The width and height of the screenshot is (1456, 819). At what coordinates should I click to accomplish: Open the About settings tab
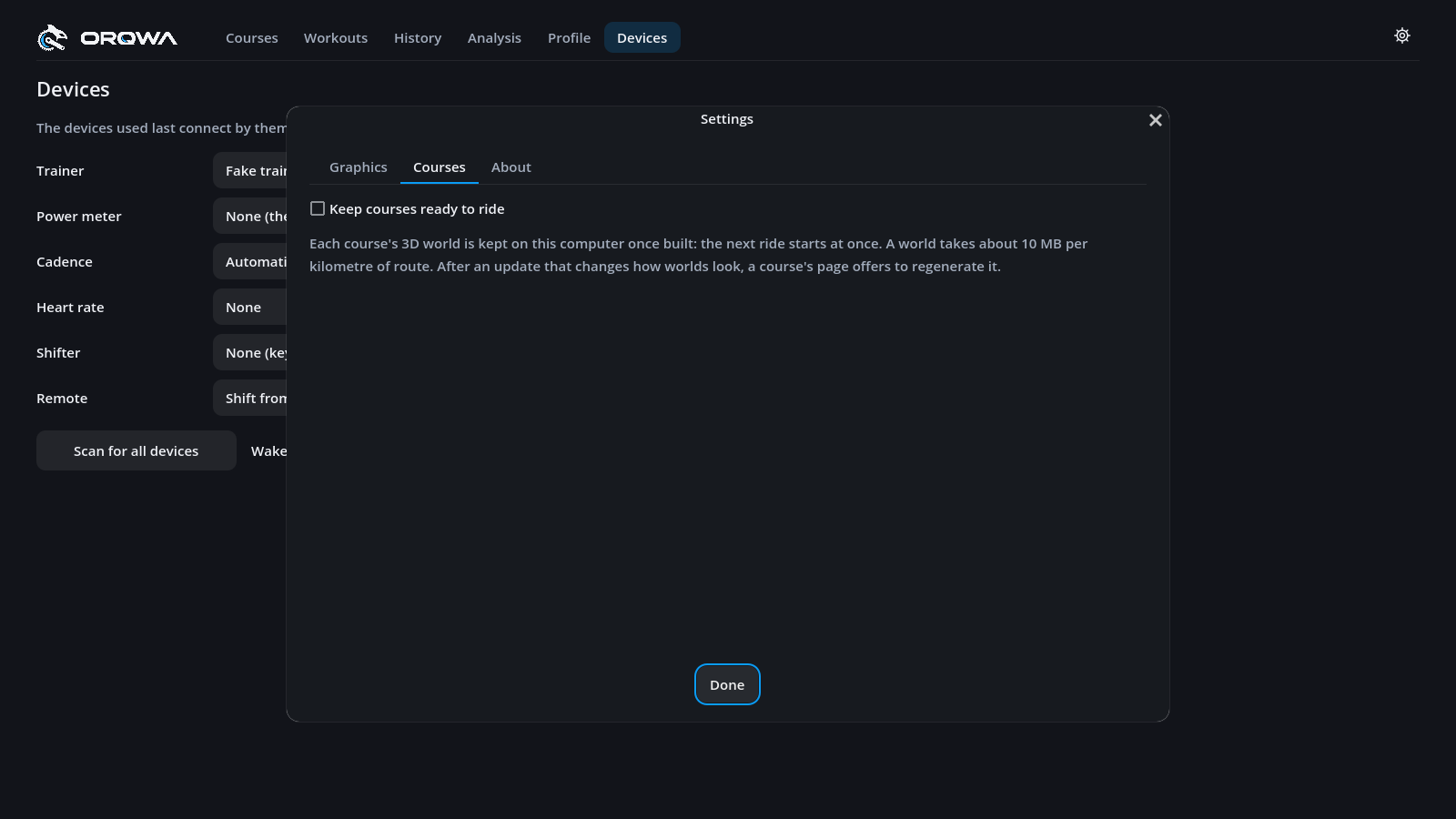[x=511, y=167]
